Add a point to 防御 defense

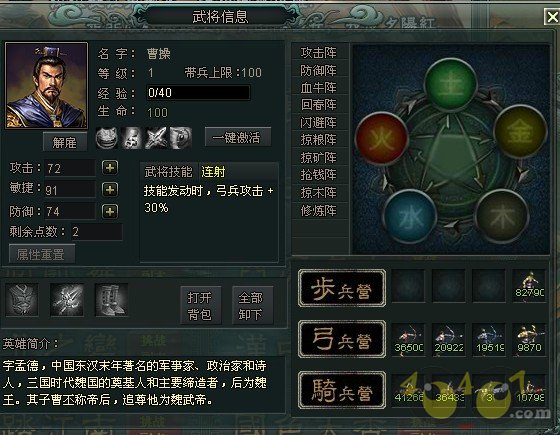coord(110,212)
